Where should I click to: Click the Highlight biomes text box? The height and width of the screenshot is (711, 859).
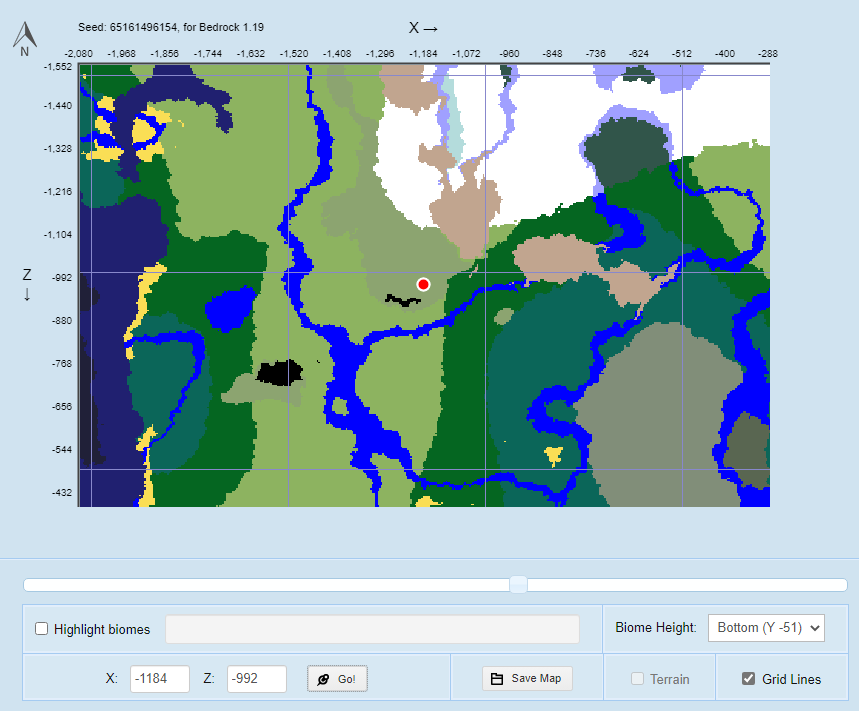coord(372,629)
